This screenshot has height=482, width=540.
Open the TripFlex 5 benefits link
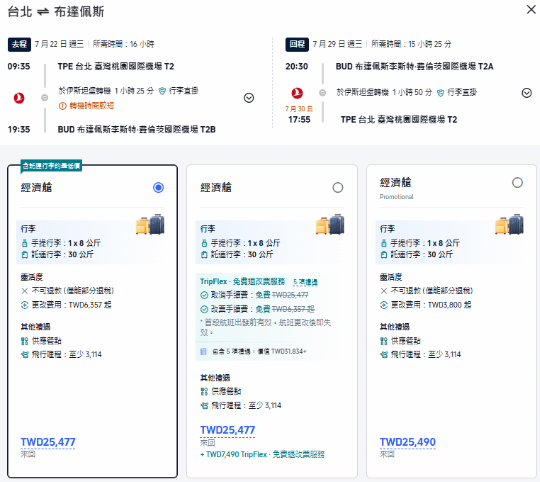(x=305, y=282)
